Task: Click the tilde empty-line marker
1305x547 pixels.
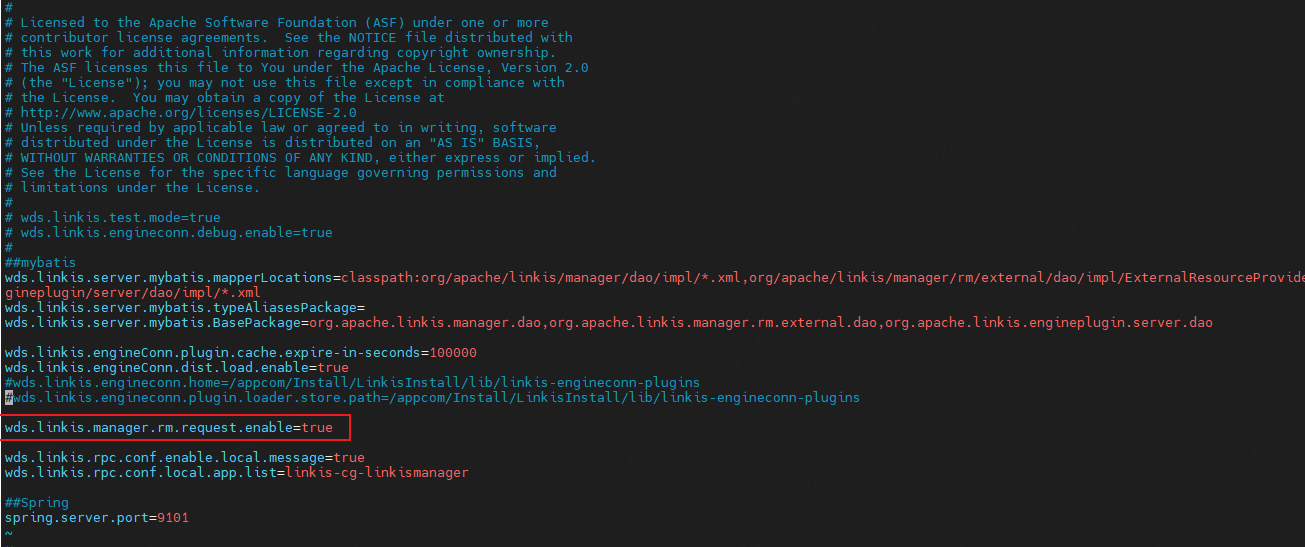Action: [x=8, y=533]
